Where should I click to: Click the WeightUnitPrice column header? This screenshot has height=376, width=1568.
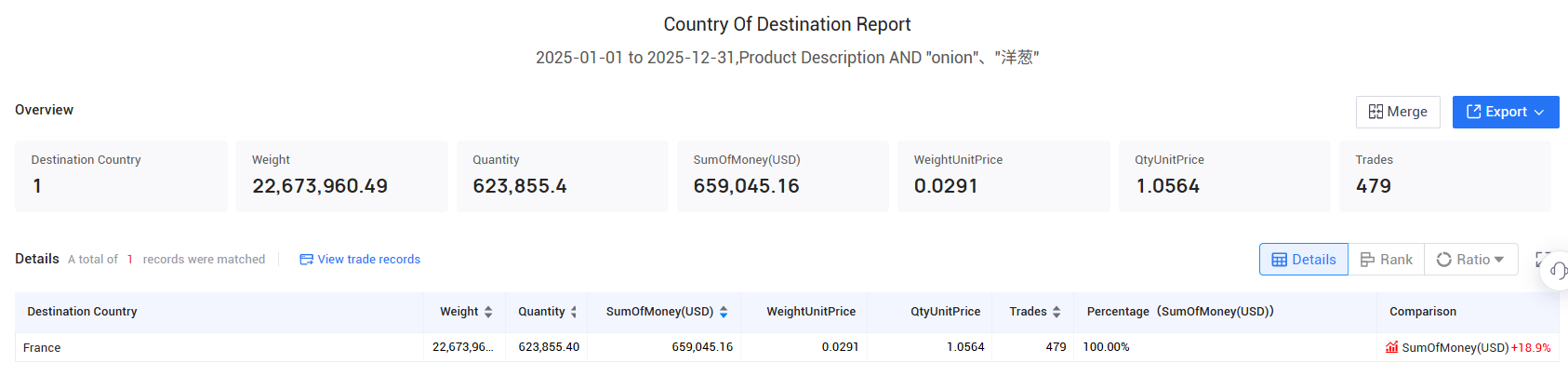coord(804,312)
